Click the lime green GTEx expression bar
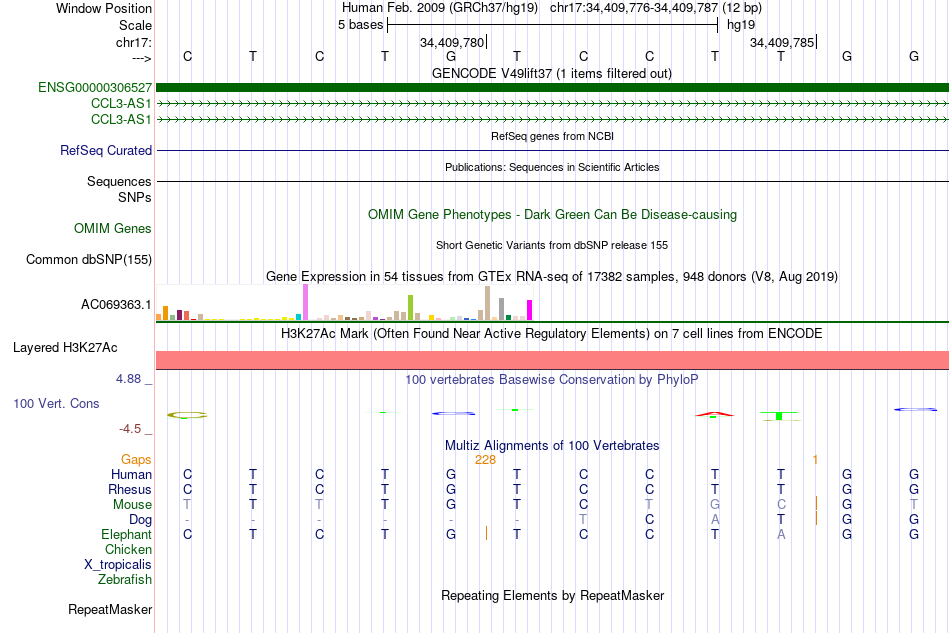Viewport: 950px width, 633px height. pyautogui.click(x=410, y=307)
